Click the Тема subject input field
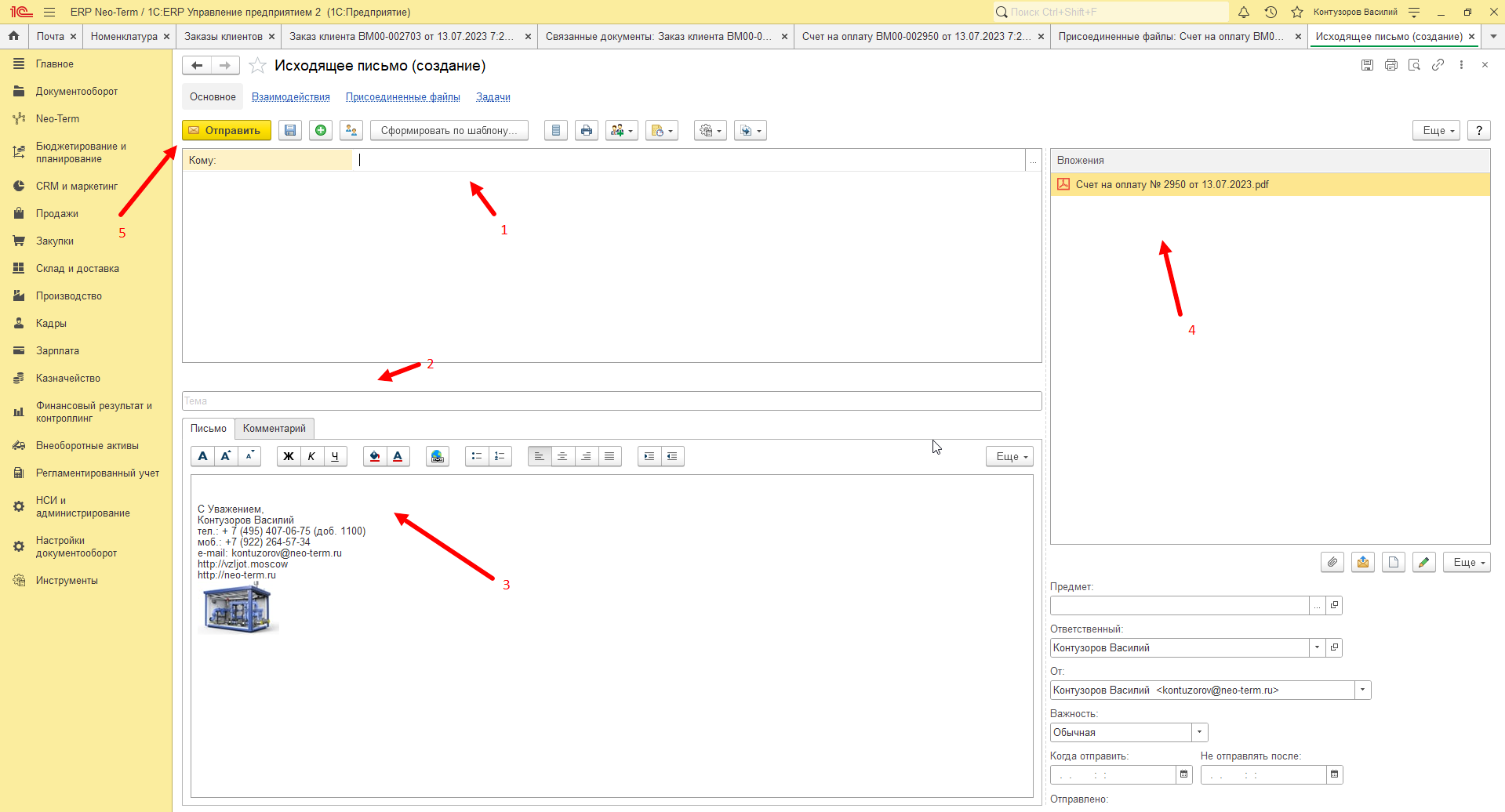The width and height of the screenshot is (1505, 812). [612, 401]
